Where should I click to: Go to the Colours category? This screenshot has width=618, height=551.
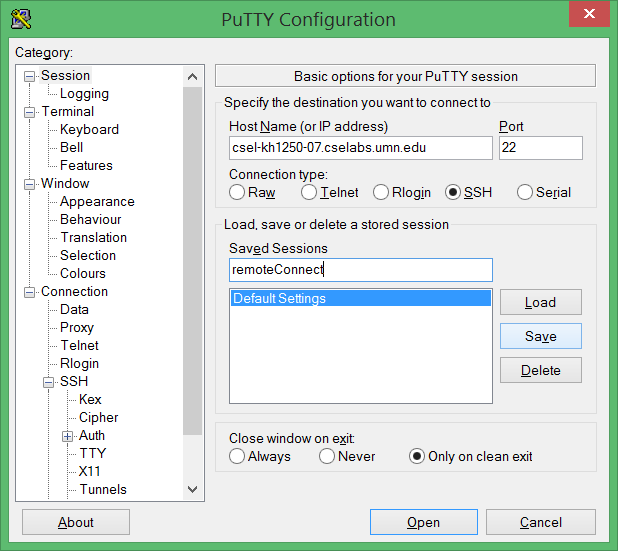(83, 273)
